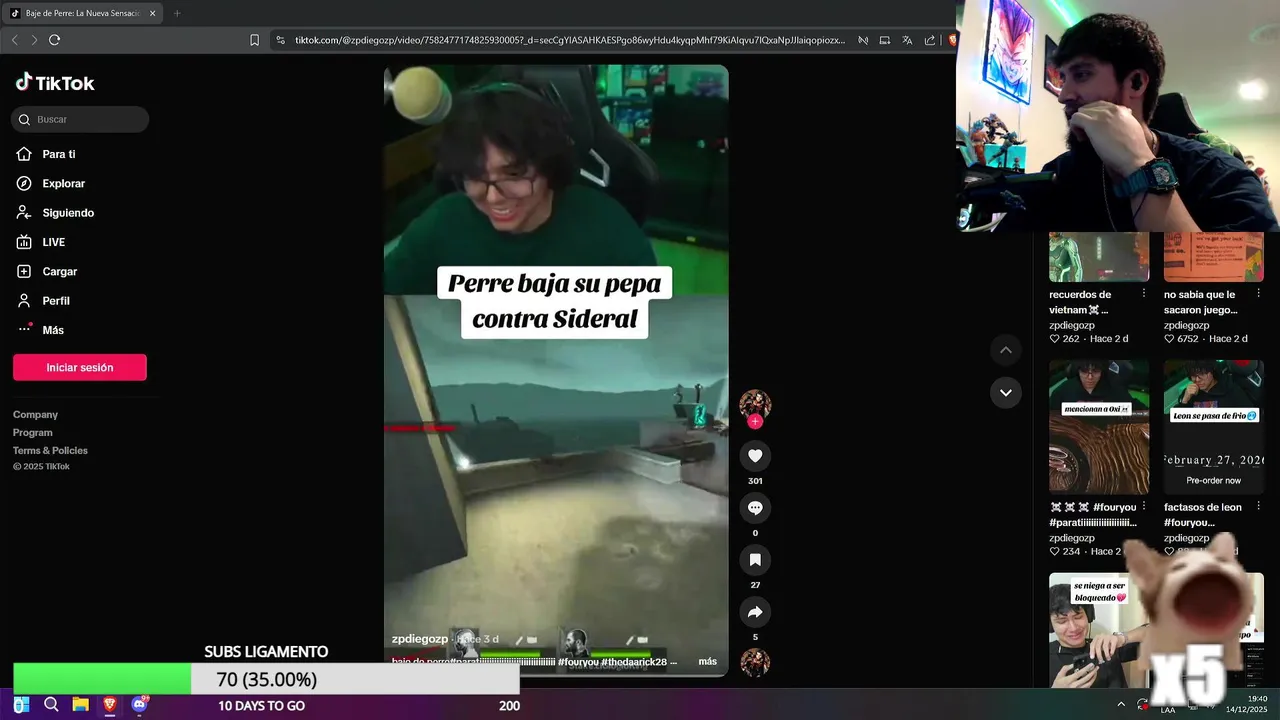
Task: Go to next video with down chevron
Action: [1005, 392]
